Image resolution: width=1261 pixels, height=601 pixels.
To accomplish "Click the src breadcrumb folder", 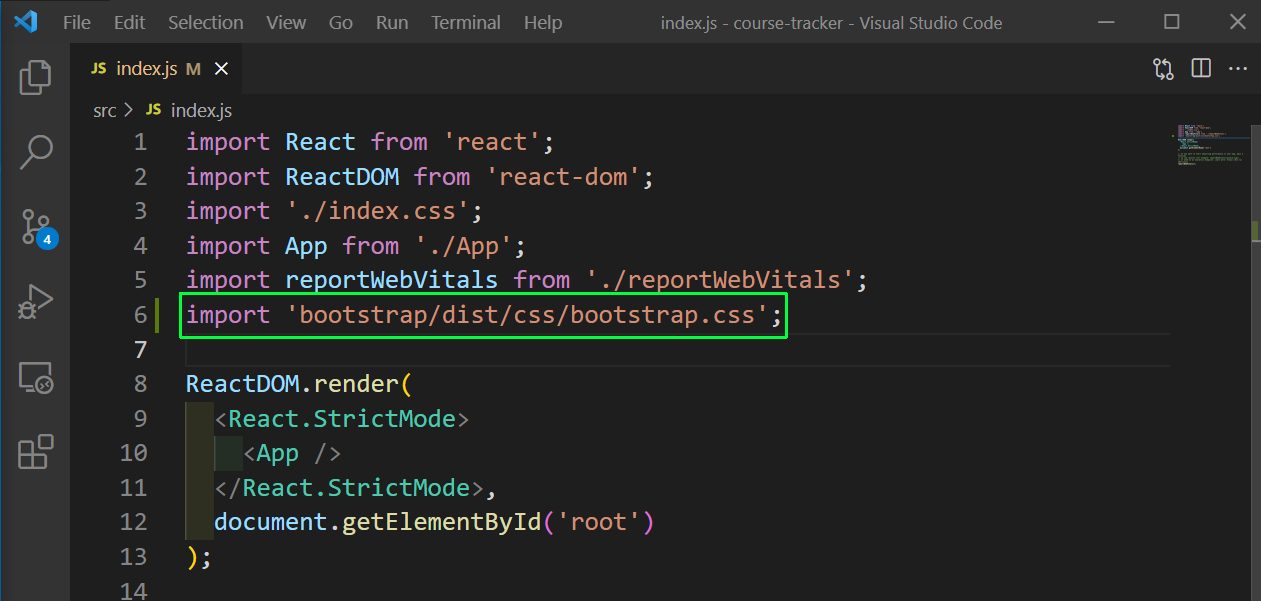I will [x=105, y=111].
